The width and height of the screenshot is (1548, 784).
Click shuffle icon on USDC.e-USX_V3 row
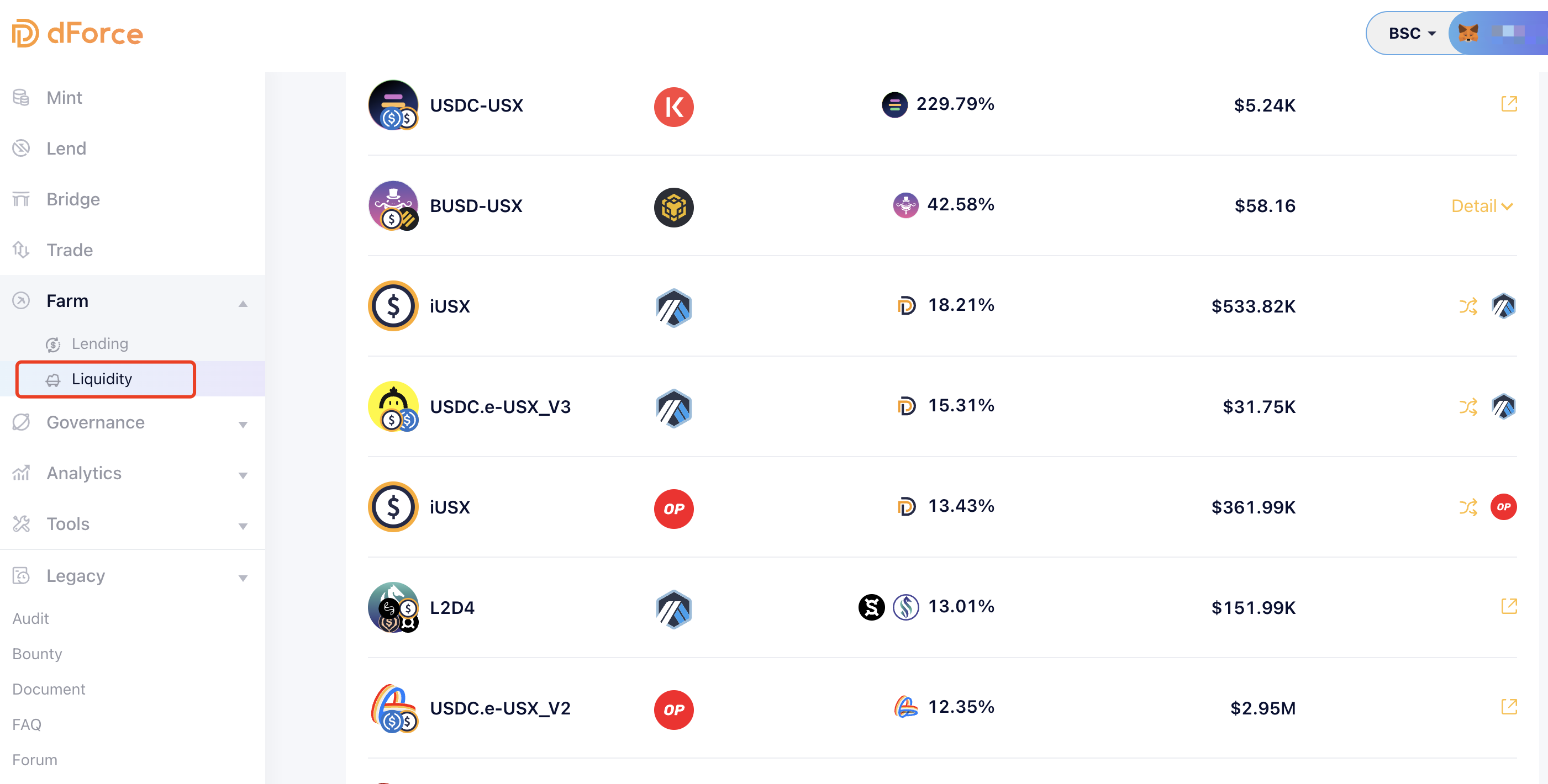click(x=1467, y=407)
